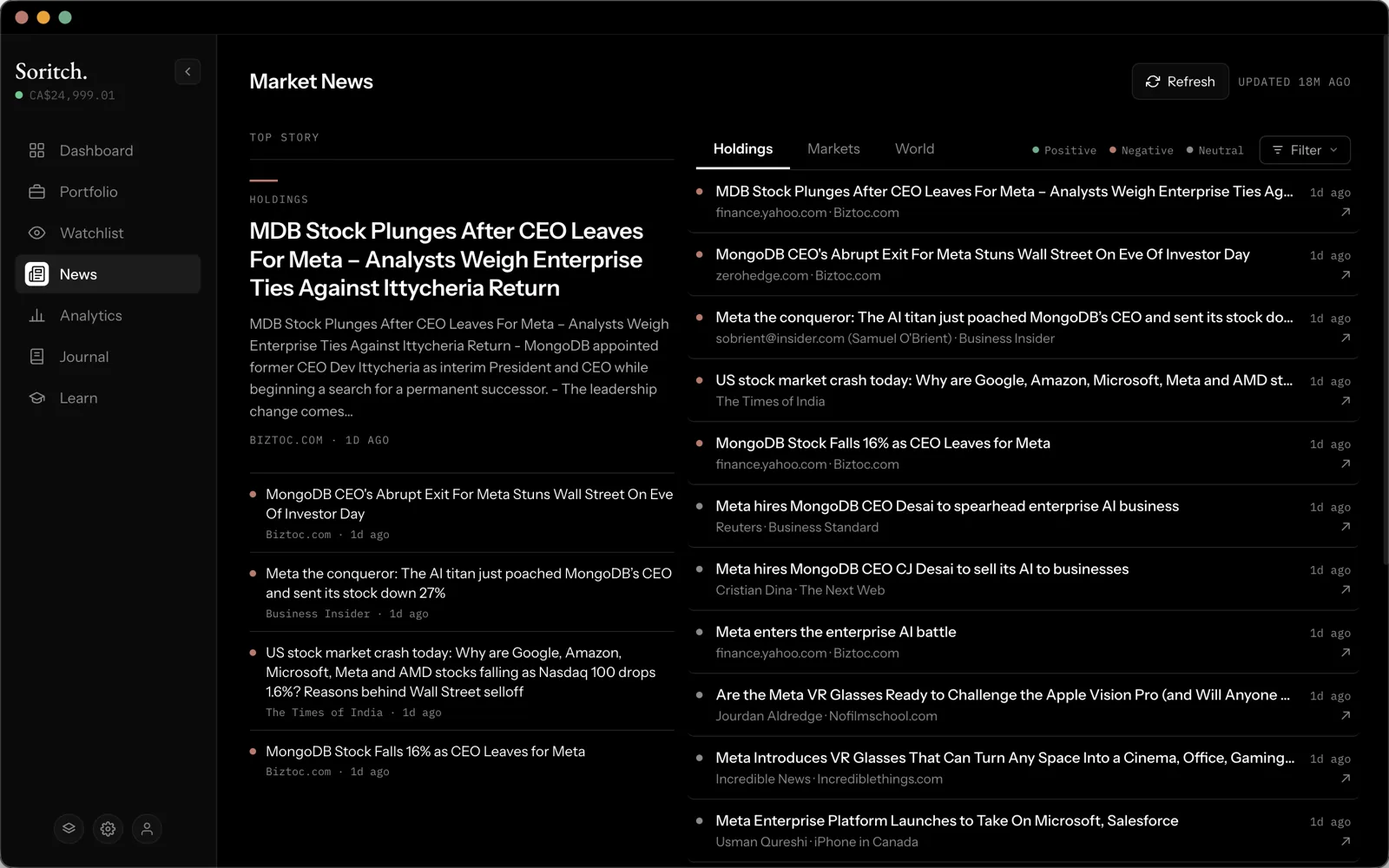Open the Watchlist eye icon
Image resolution: width=1389 pixels, height=868 pixels.
point(36,233)
